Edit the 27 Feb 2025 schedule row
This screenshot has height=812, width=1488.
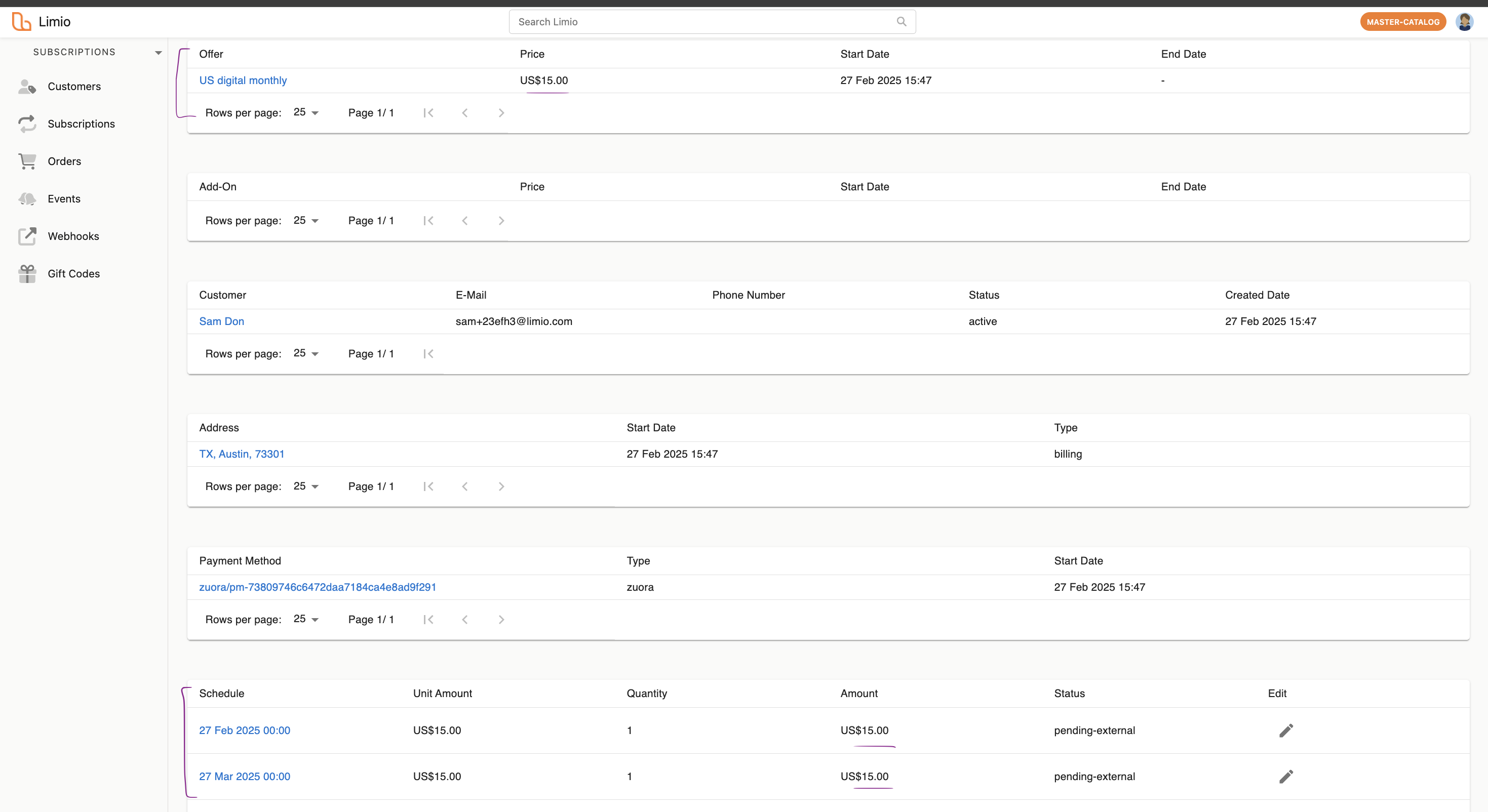point(1286,730)
